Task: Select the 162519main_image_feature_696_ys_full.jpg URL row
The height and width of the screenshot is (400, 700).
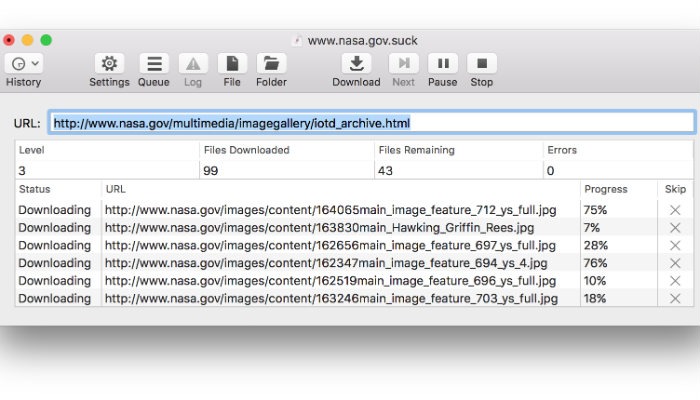Action: point(330,281)
